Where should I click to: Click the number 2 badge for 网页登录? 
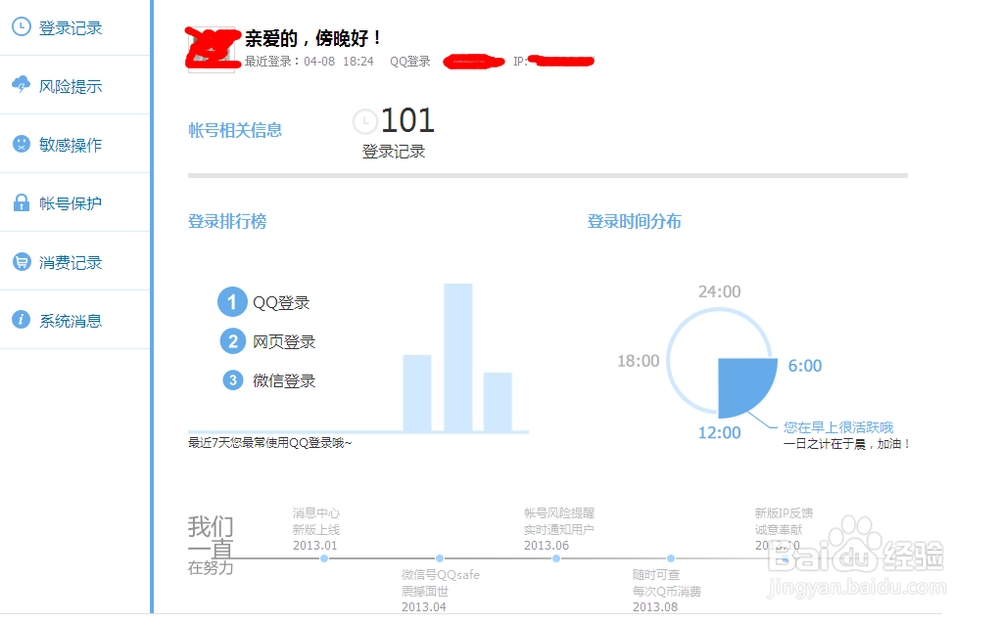tap(233, 341)
